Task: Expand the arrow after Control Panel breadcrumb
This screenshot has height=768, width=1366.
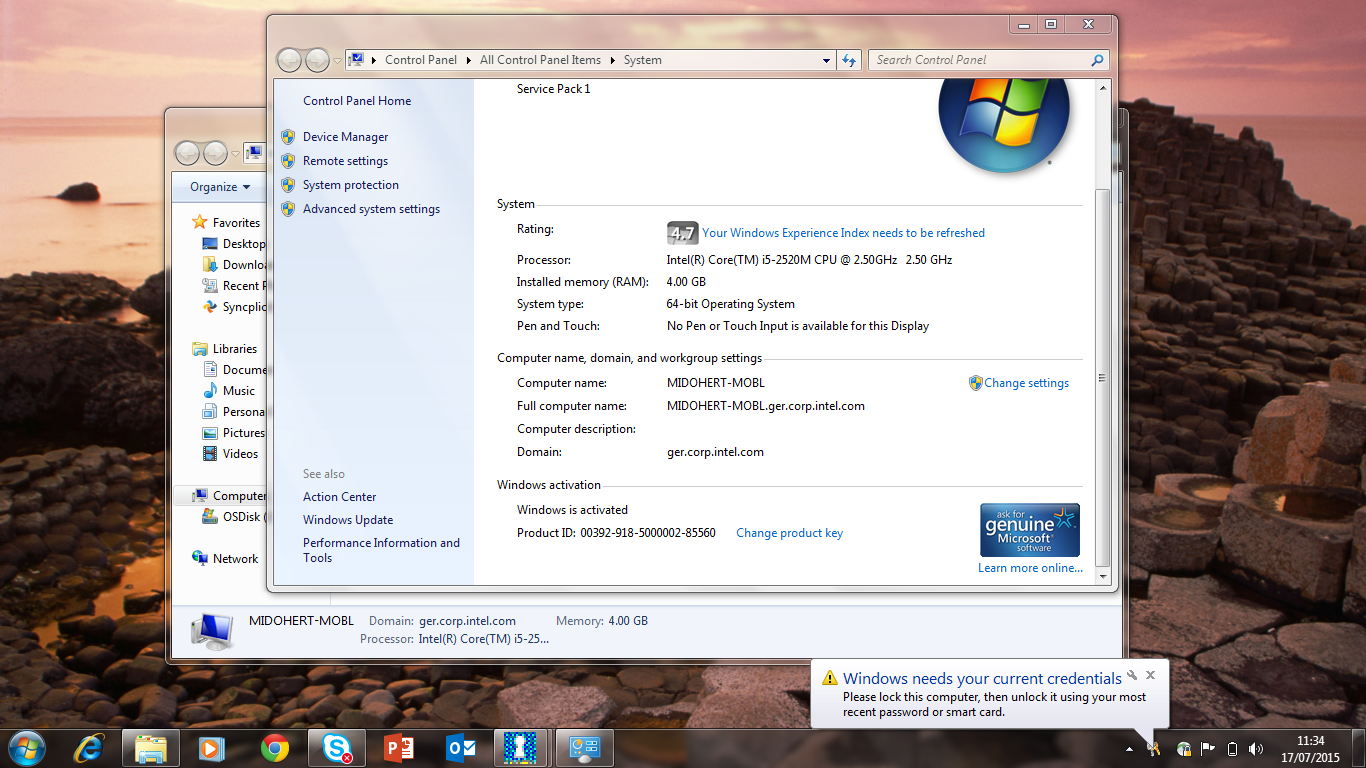Action: 468,60
